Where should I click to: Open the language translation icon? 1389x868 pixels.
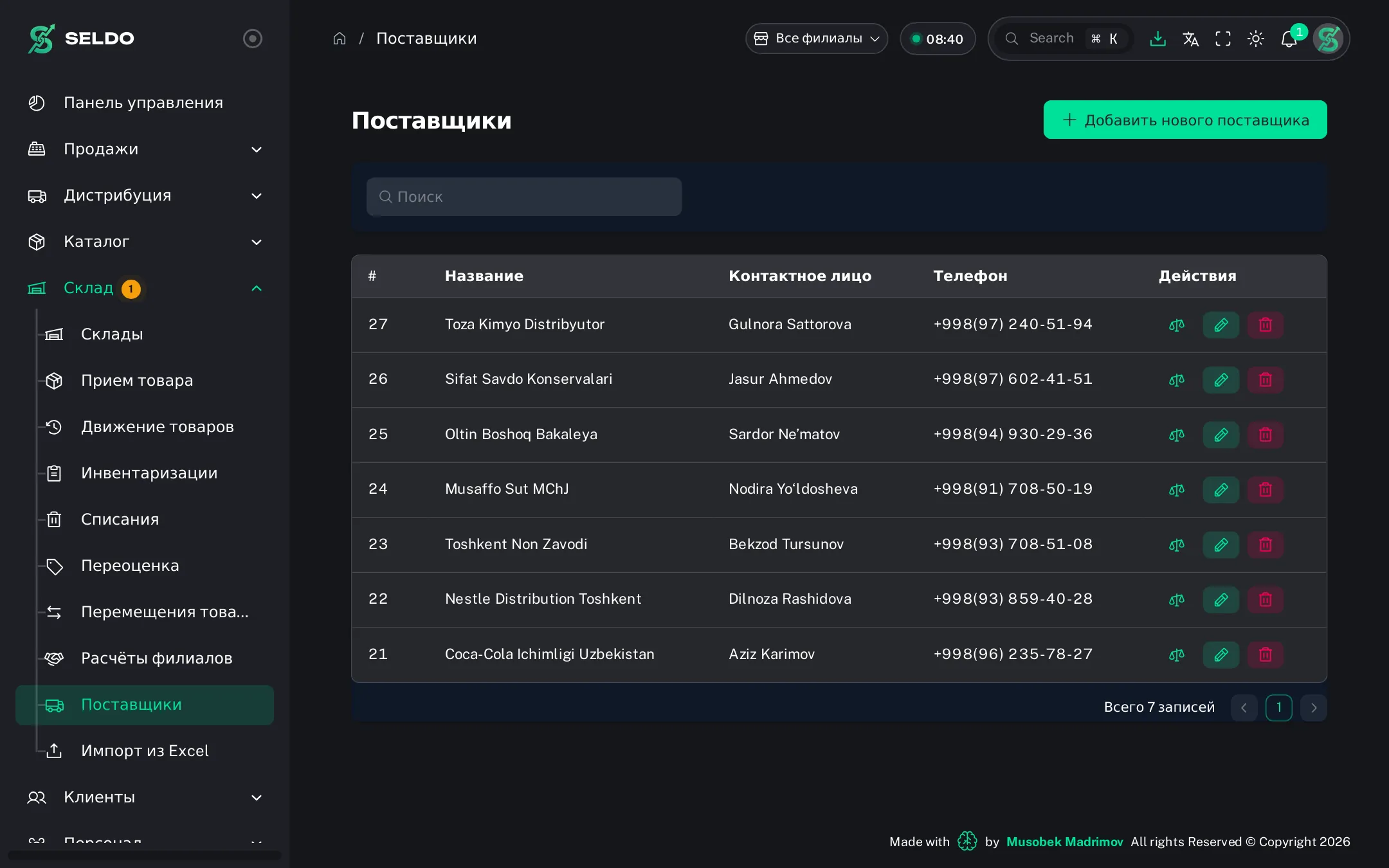[1190, 39]
